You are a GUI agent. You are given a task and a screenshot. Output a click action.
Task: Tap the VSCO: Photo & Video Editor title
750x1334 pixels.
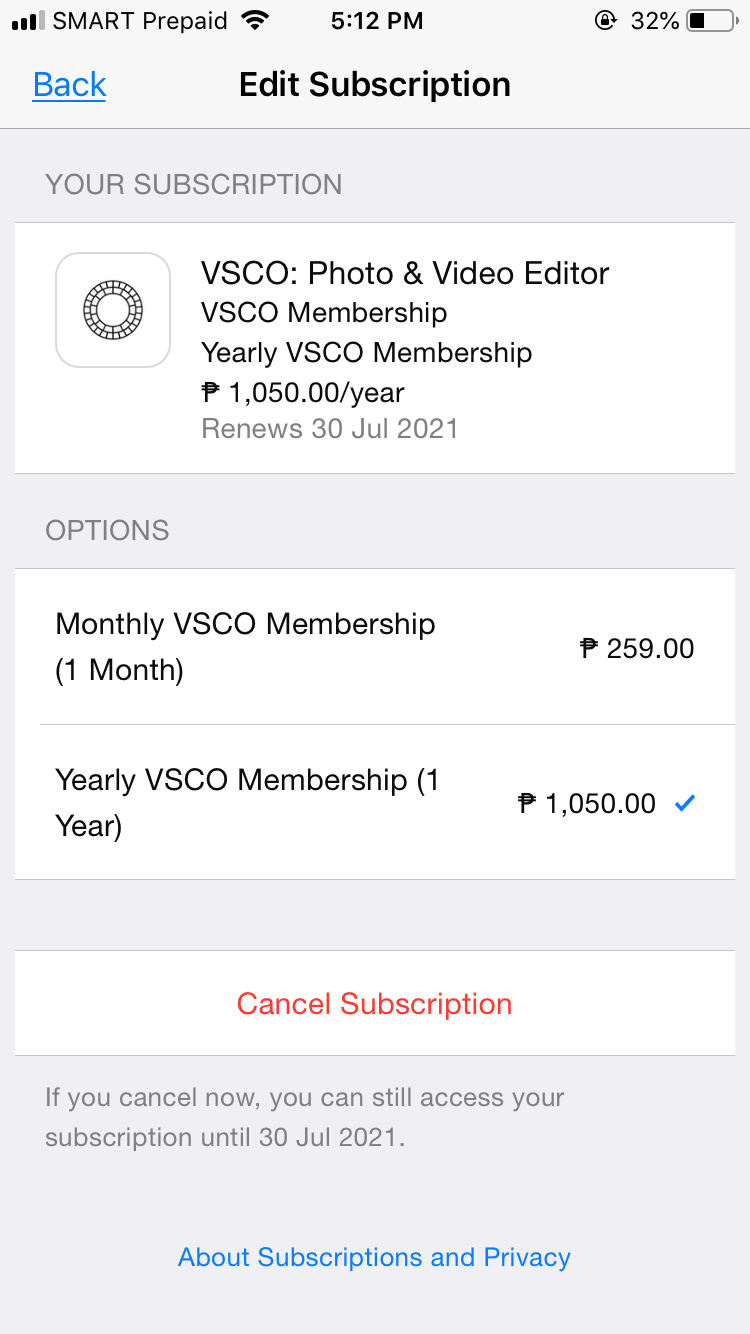(405, 273)
